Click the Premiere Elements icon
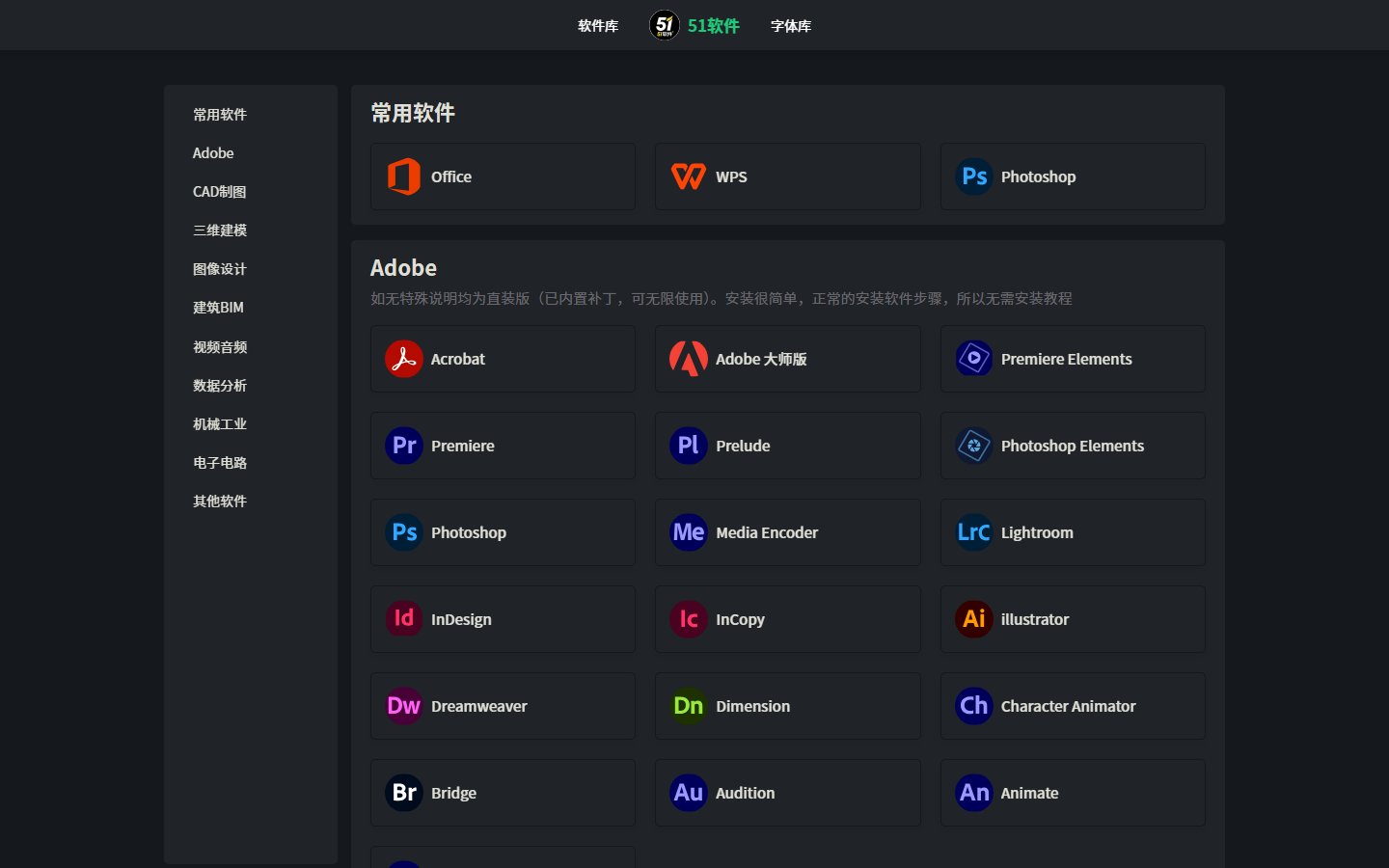The image size is (1389, 868). pos(974,359)
